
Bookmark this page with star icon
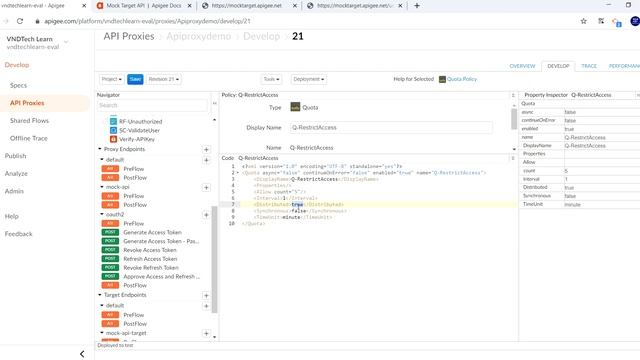[583, 21]
